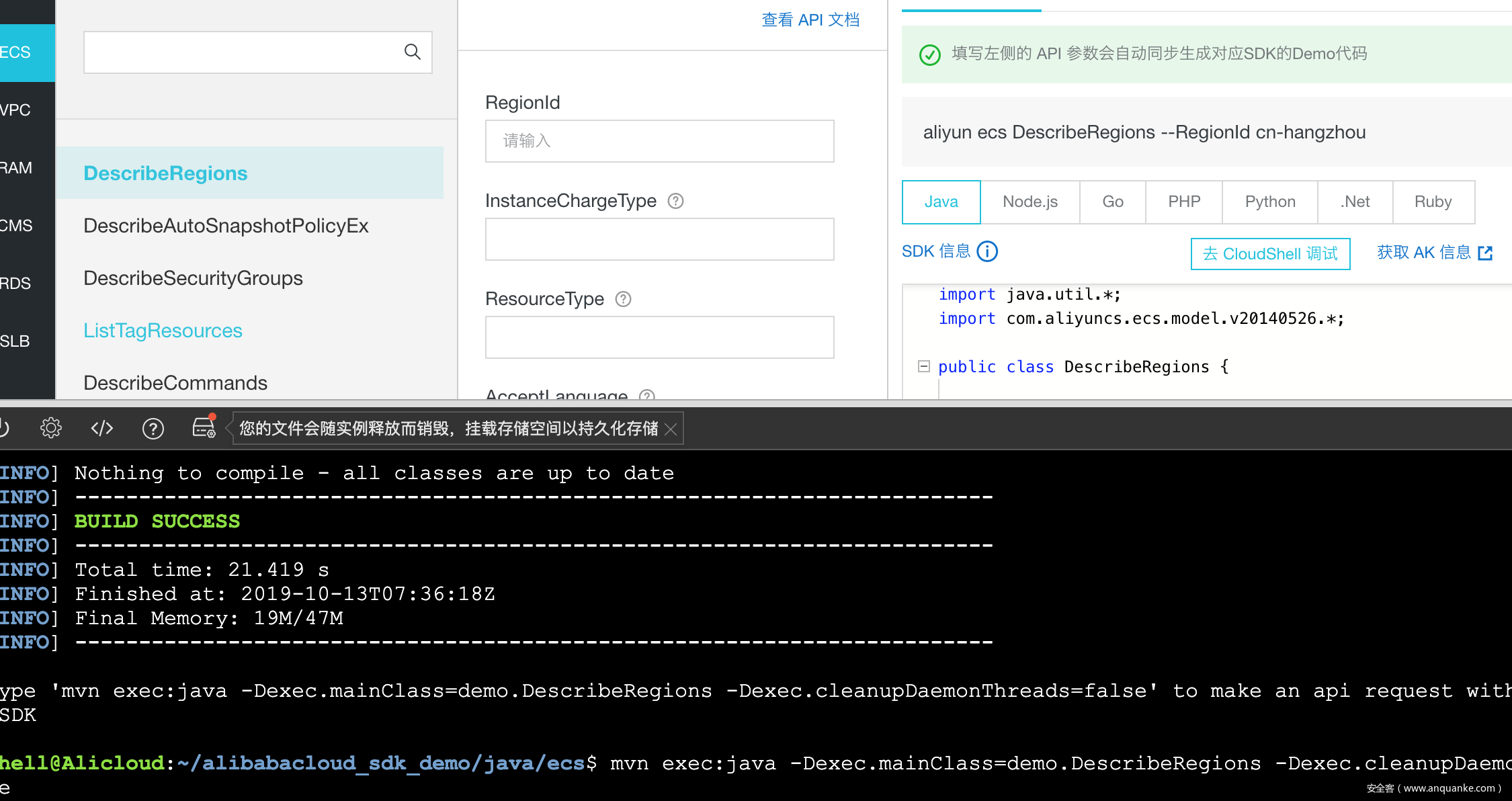Viewport: 1512px width, 801px height.
Task: Click the RegionId input field
Action: pyautogui.click(x=659, y=141)
